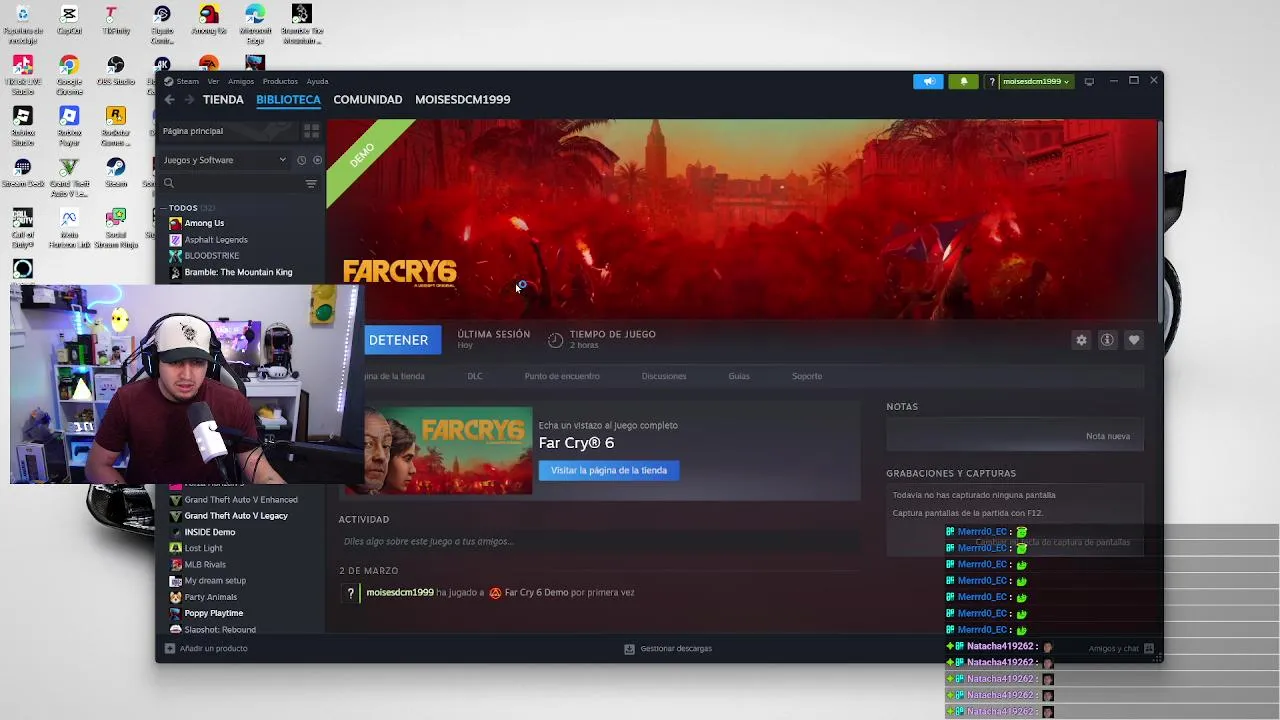
Task: Go back with the Steam back arrow
Action: tap(169, 100)
